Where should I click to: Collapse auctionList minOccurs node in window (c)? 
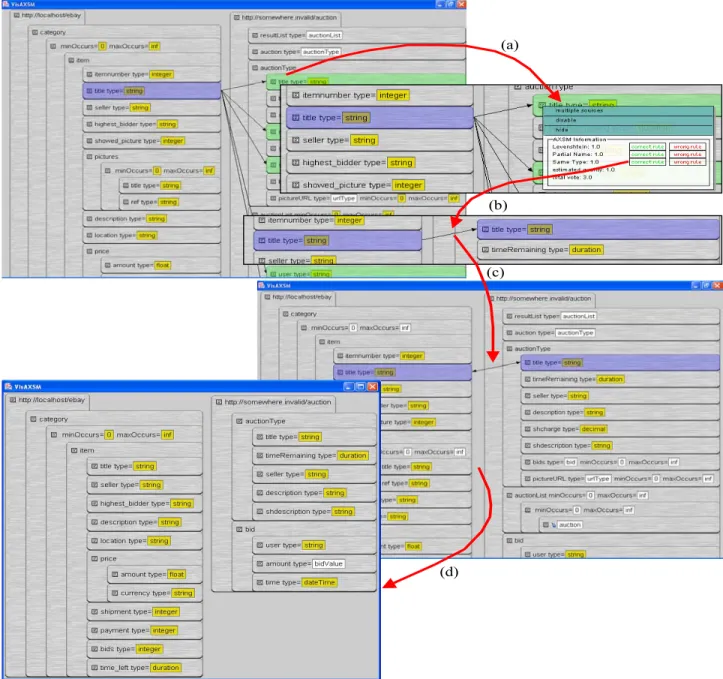[x=510, y=495]
